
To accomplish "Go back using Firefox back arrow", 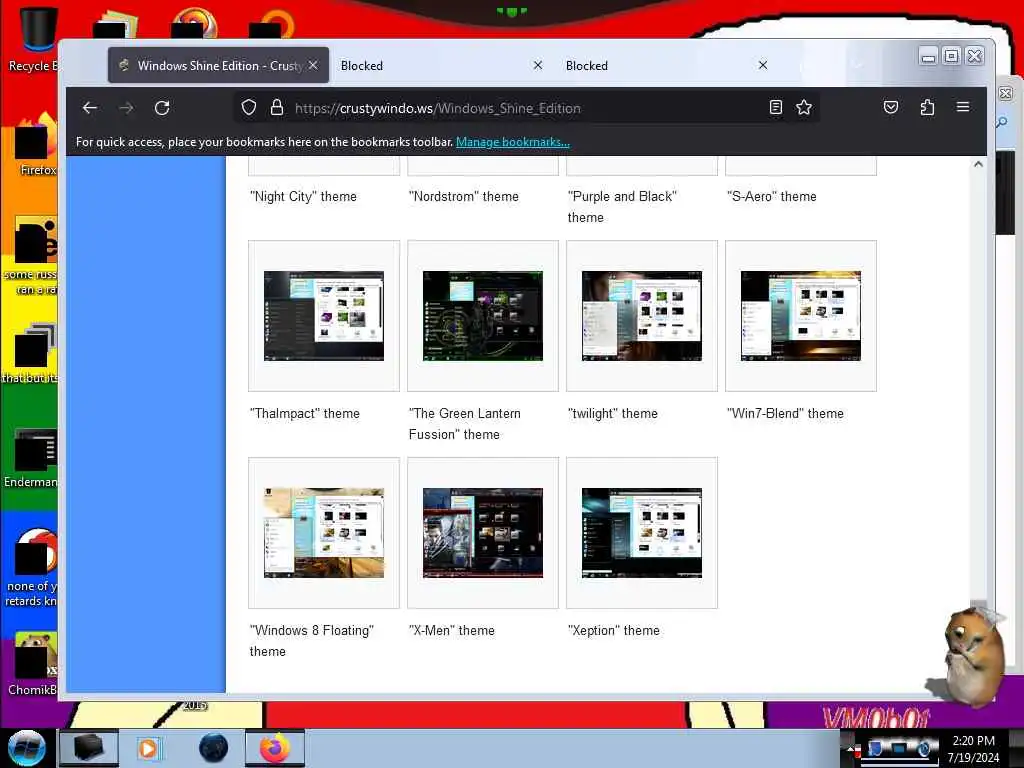I will tap(89, 108).
